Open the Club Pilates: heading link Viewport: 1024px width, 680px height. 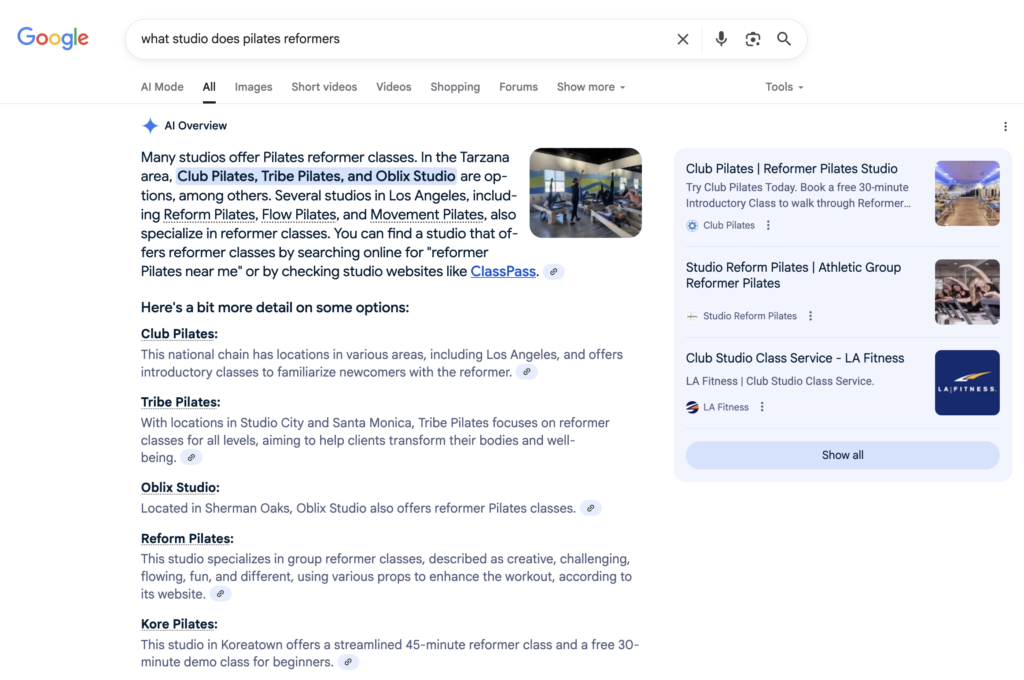[179, 334]
